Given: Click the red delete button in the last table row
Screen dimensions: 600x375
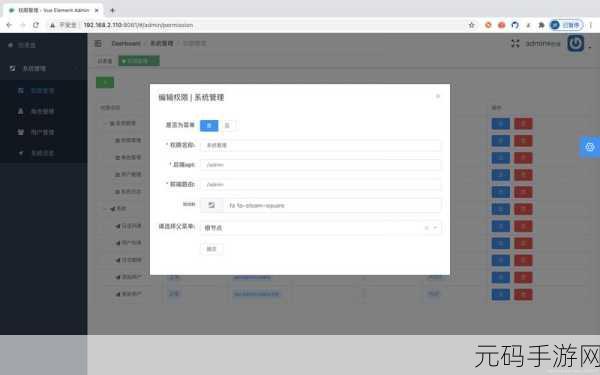Looking at the screenshot, I should pyautogui.click(x=523, y=294).
